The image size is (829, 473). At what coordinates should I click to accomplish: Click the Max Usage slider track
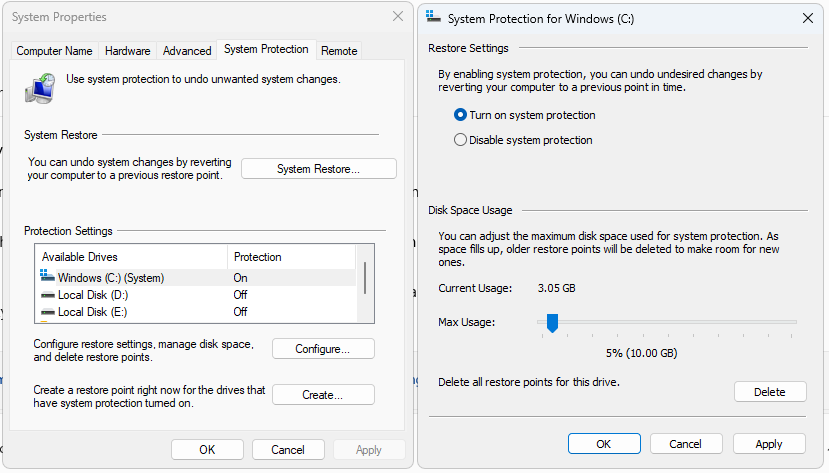(667, 321)
